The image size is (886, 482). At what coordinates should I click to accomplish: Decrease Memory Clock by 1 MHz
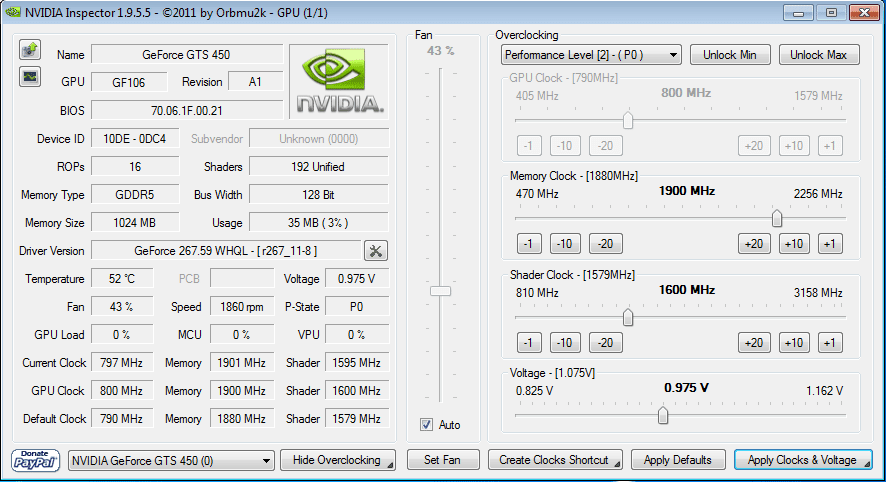click(x=529, y=244)
